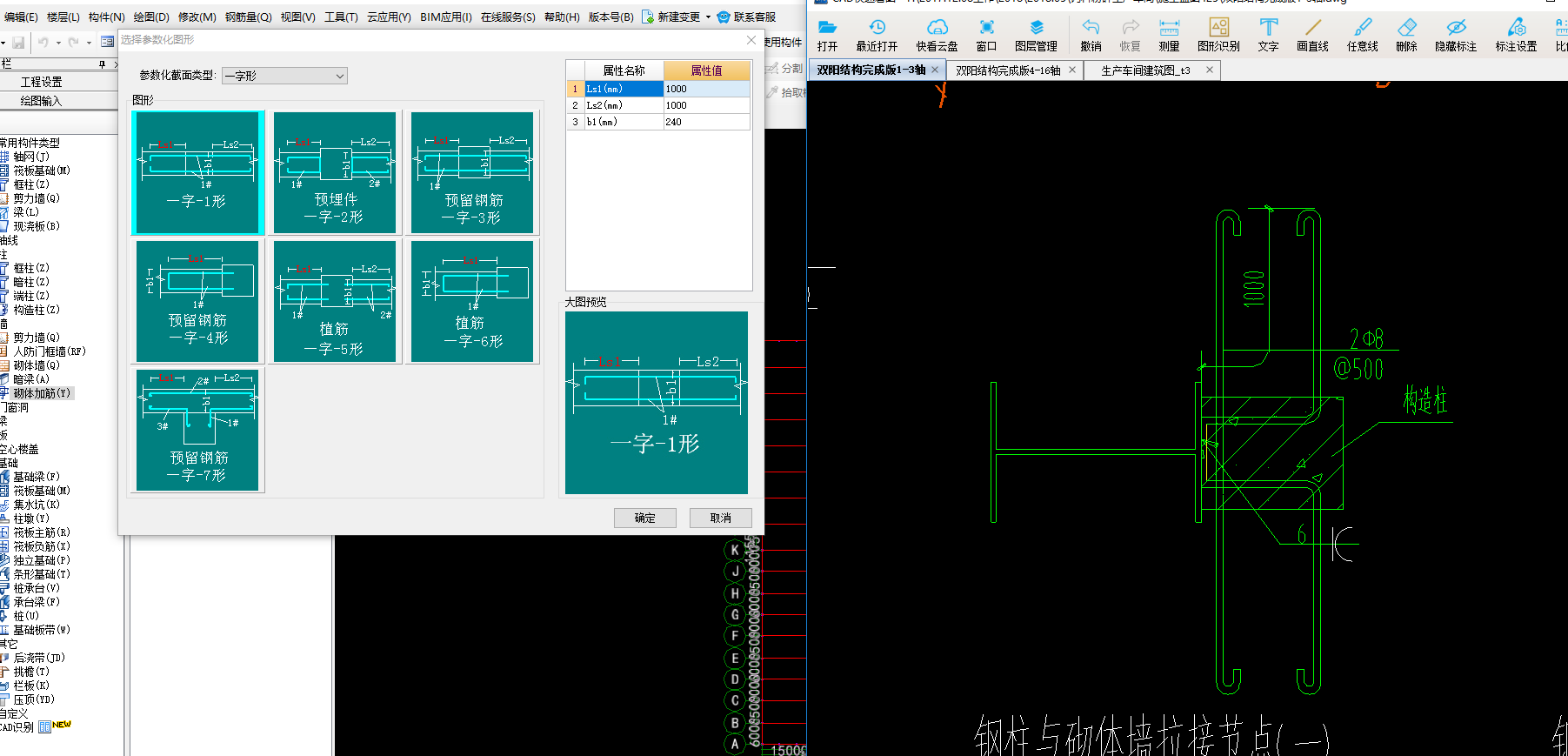This screenshot has height=756, width=1568.
Task: Switch to tab 双阳结构完成版4-16轴
Action: click(x=1008, y=70)
